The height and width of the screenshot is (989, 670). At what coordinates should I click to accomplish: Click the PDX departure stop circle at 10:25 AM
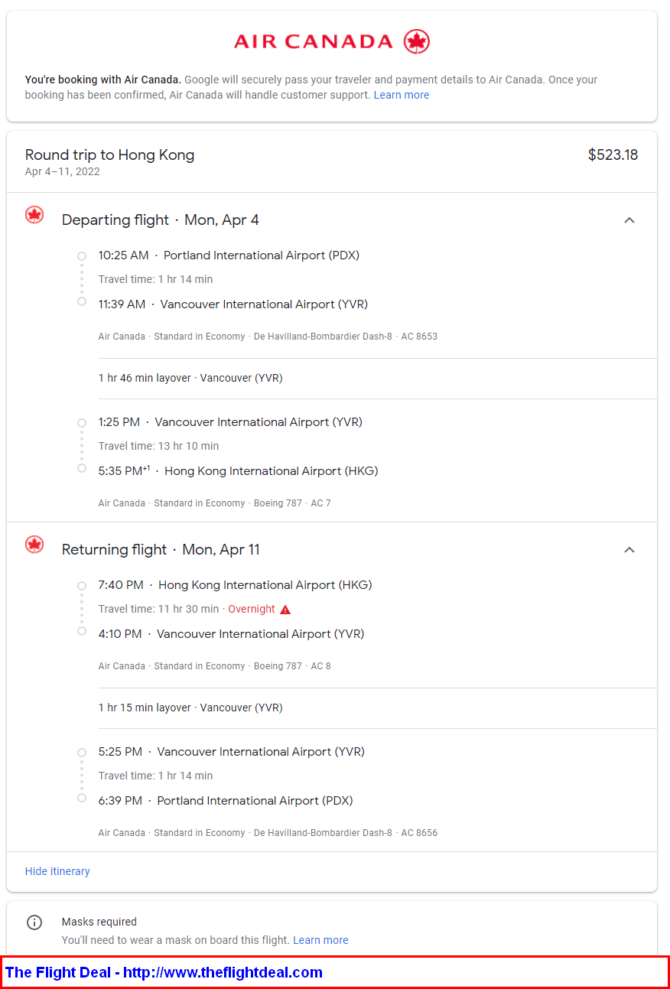(x=81, y=256)
